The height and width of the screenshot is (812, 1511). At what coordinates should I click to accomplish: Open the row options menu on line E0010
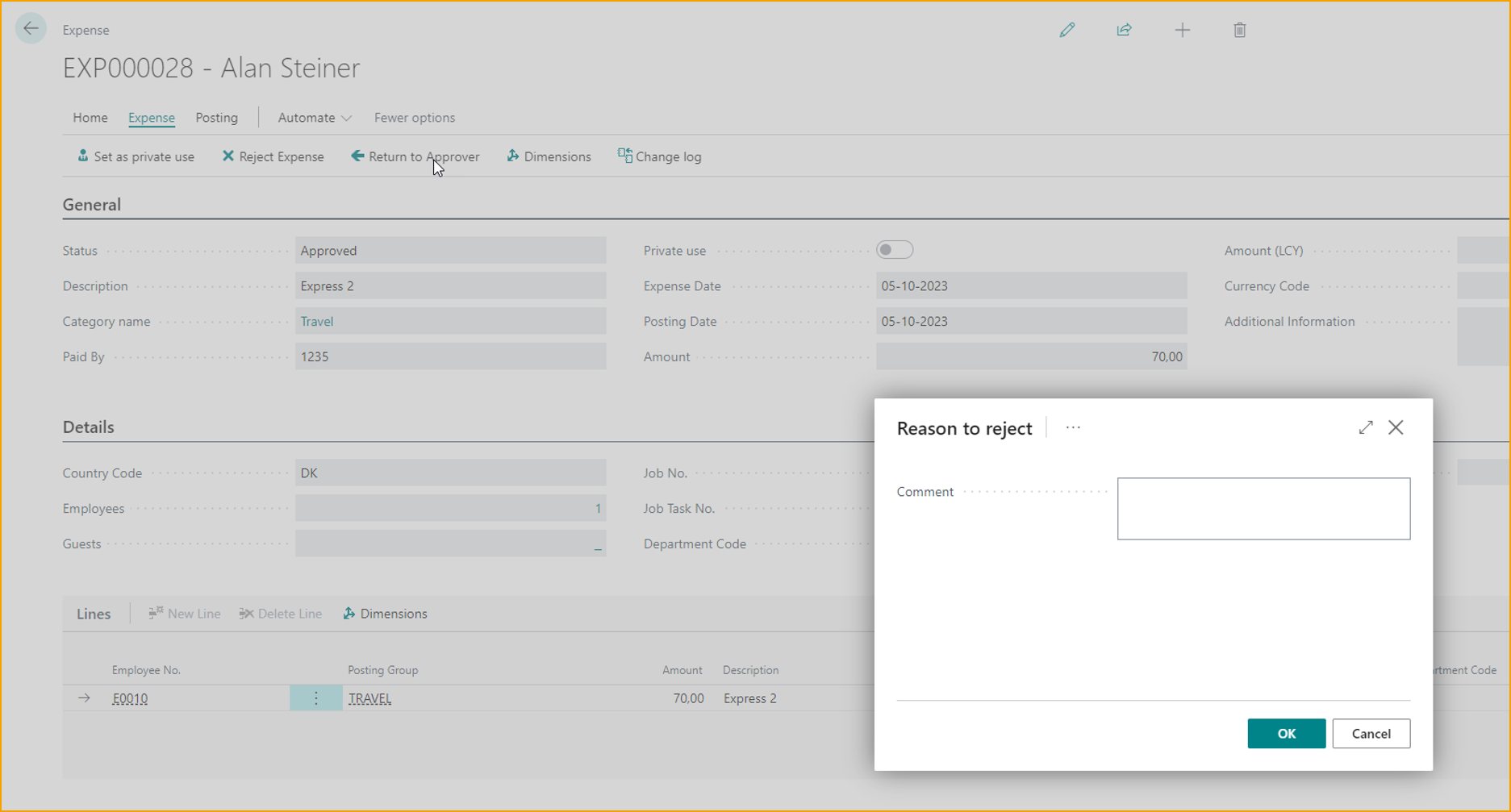315,698
